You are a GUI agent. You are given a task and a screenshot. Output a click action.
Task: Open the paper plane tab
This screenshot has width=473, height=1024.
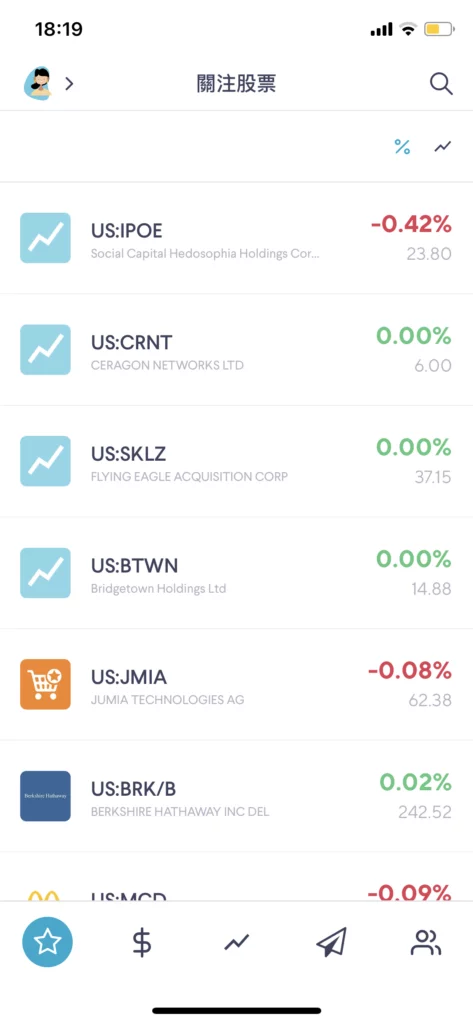331,942
